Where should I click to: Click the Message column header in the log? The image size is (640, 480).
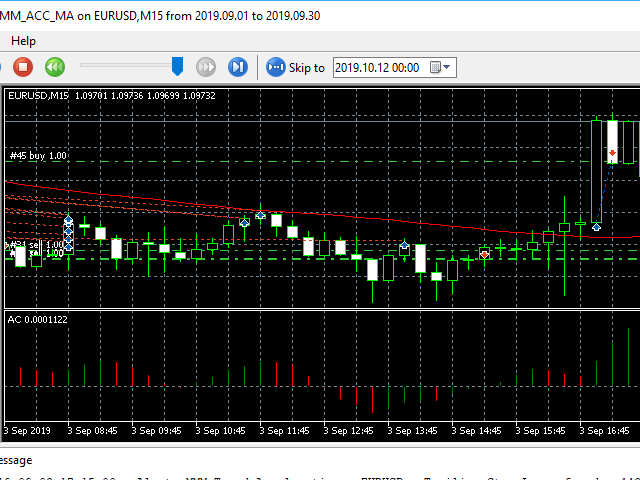click(16, 460)
